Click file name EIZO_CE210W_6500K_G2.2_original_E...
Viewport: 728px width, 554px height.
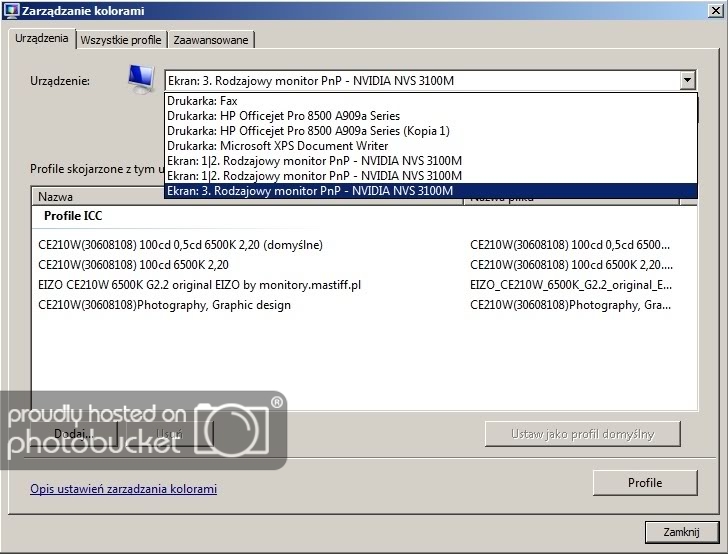[571, 285]
